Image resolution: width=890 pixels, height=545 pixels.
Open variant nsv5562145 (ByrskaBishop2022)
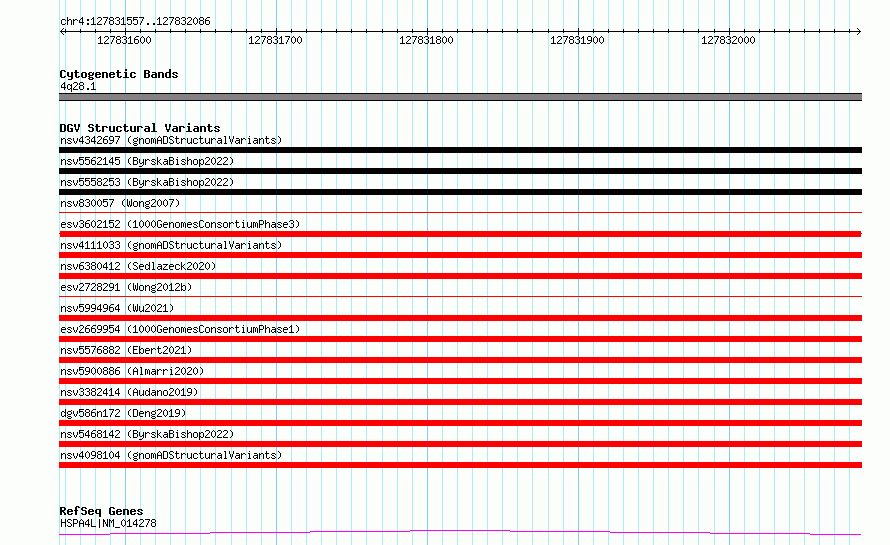pos(147,161)
